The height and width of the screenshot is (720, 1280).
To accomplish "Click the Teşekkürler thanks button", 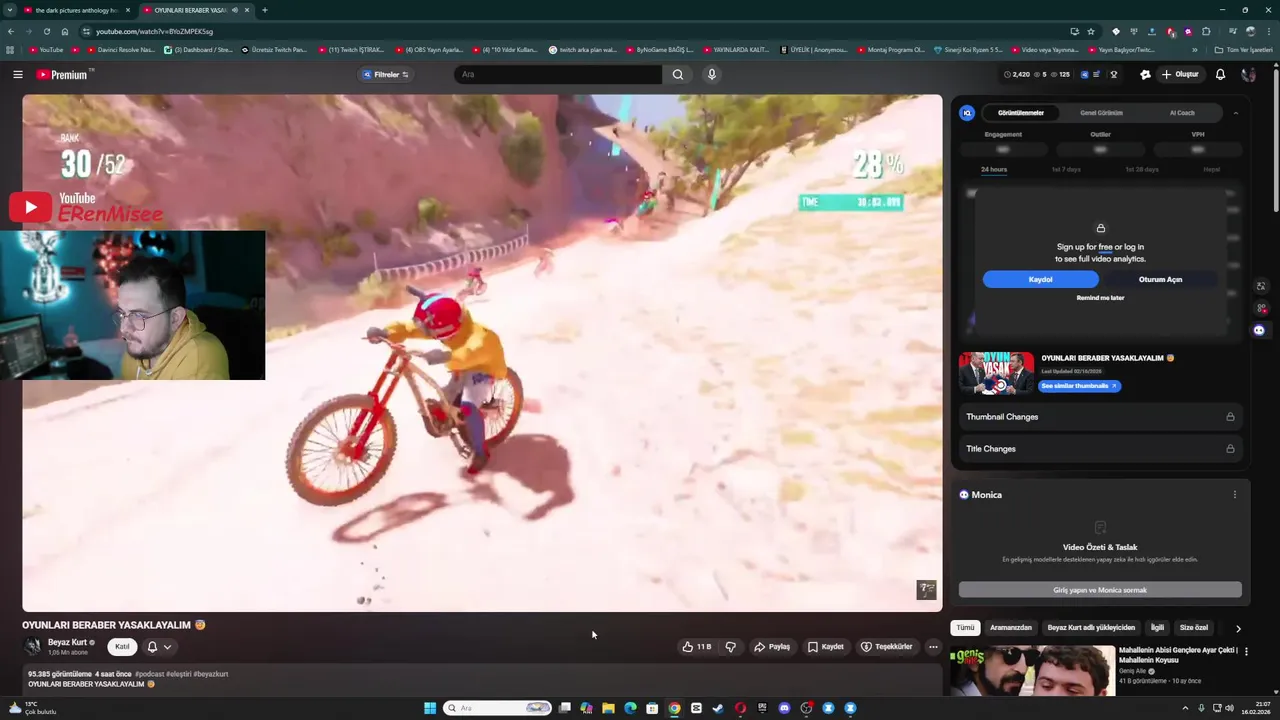I will pos(887,647).
